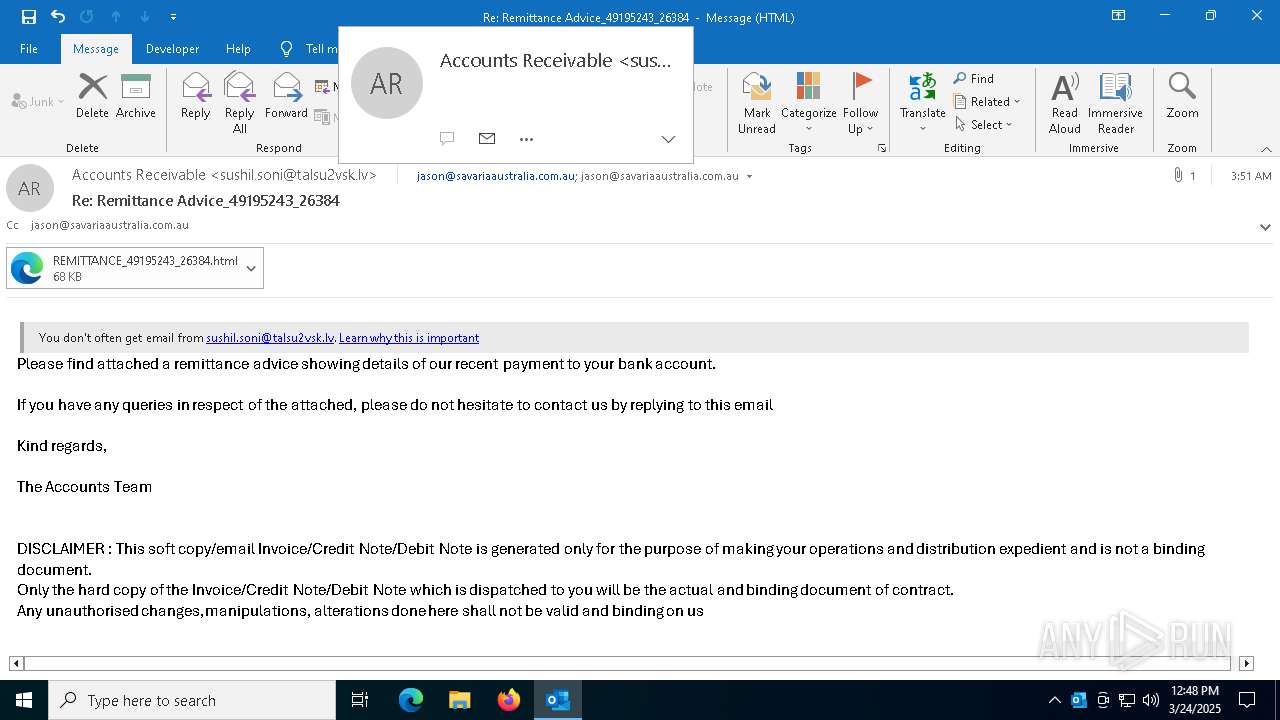This screenshot has width=1280, height=720.
Task: Choose Reply All
Action: point(240,102)
